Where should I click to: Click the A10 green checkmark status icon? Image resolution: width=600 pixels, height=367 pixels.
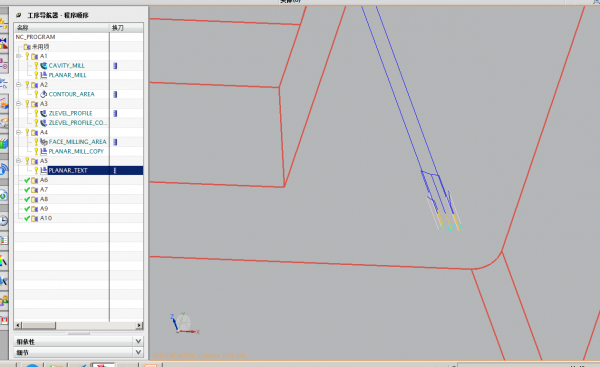[27, 218]
